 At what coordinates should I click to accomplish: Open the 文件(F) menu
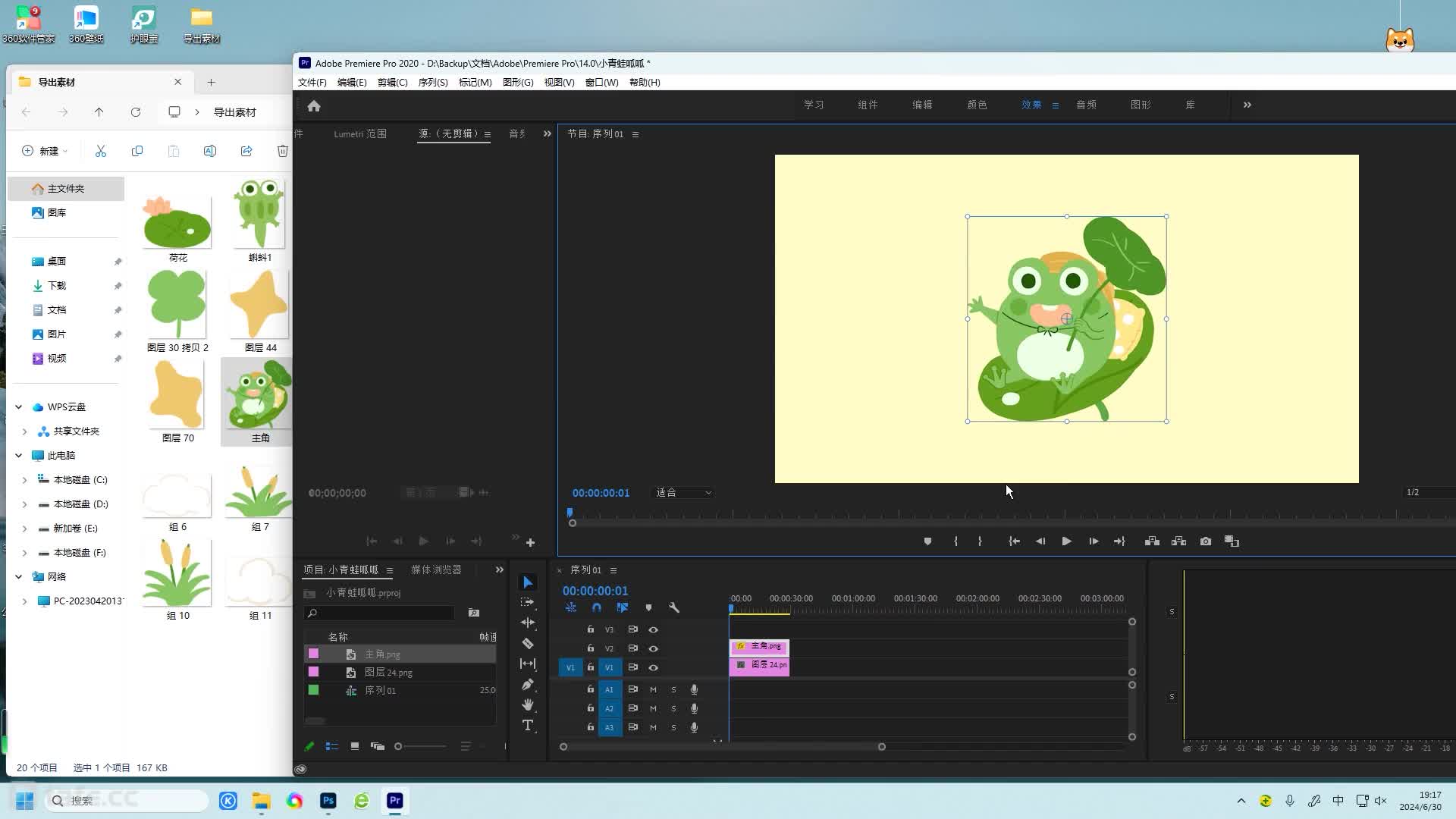point(312,83)
